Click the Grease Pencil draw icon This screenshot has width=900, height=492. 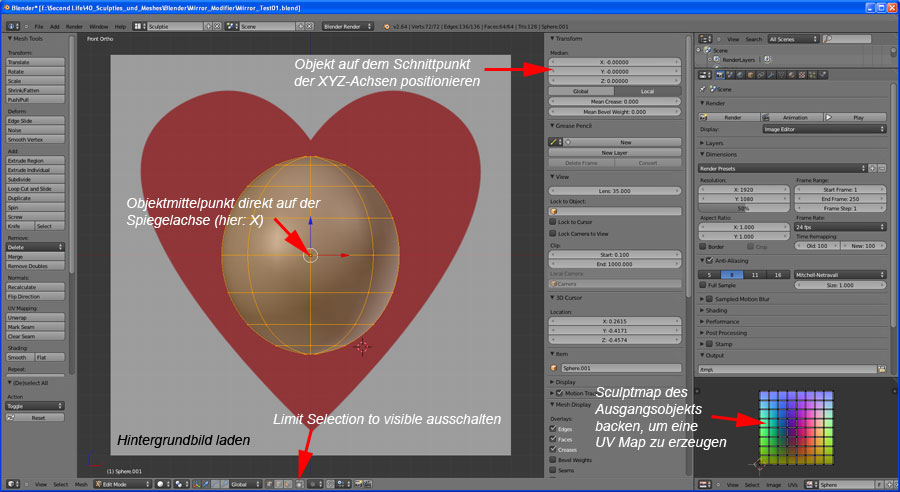click(554, 142)
